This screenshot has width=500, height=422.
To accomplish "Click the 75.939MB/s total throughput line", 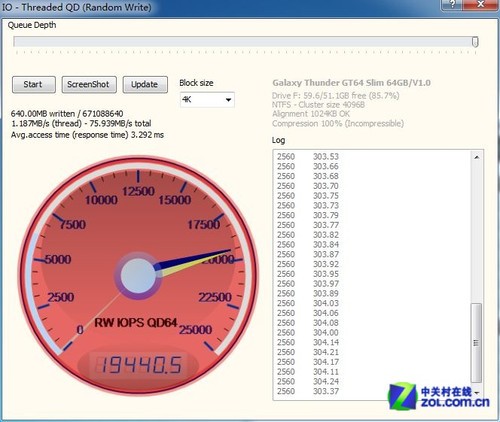I will tap(81, 124).
